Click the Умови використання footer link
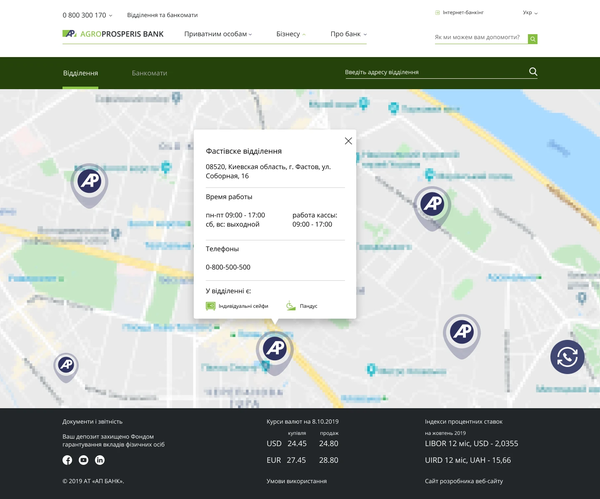Viewport: 600px width, 499px height. point(297,481)
